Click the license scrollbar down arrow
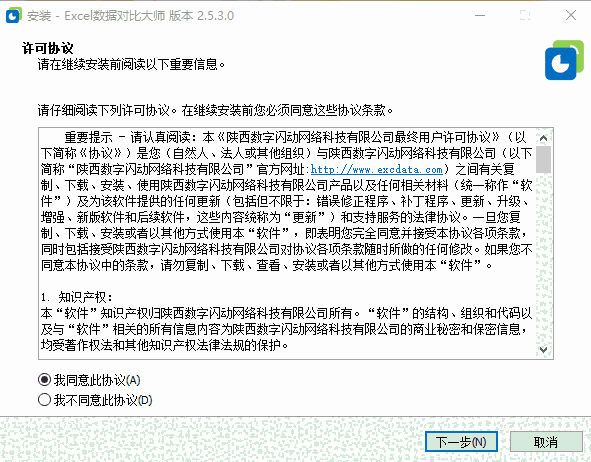This screenshot has height=462, width=591. point(543,349)
